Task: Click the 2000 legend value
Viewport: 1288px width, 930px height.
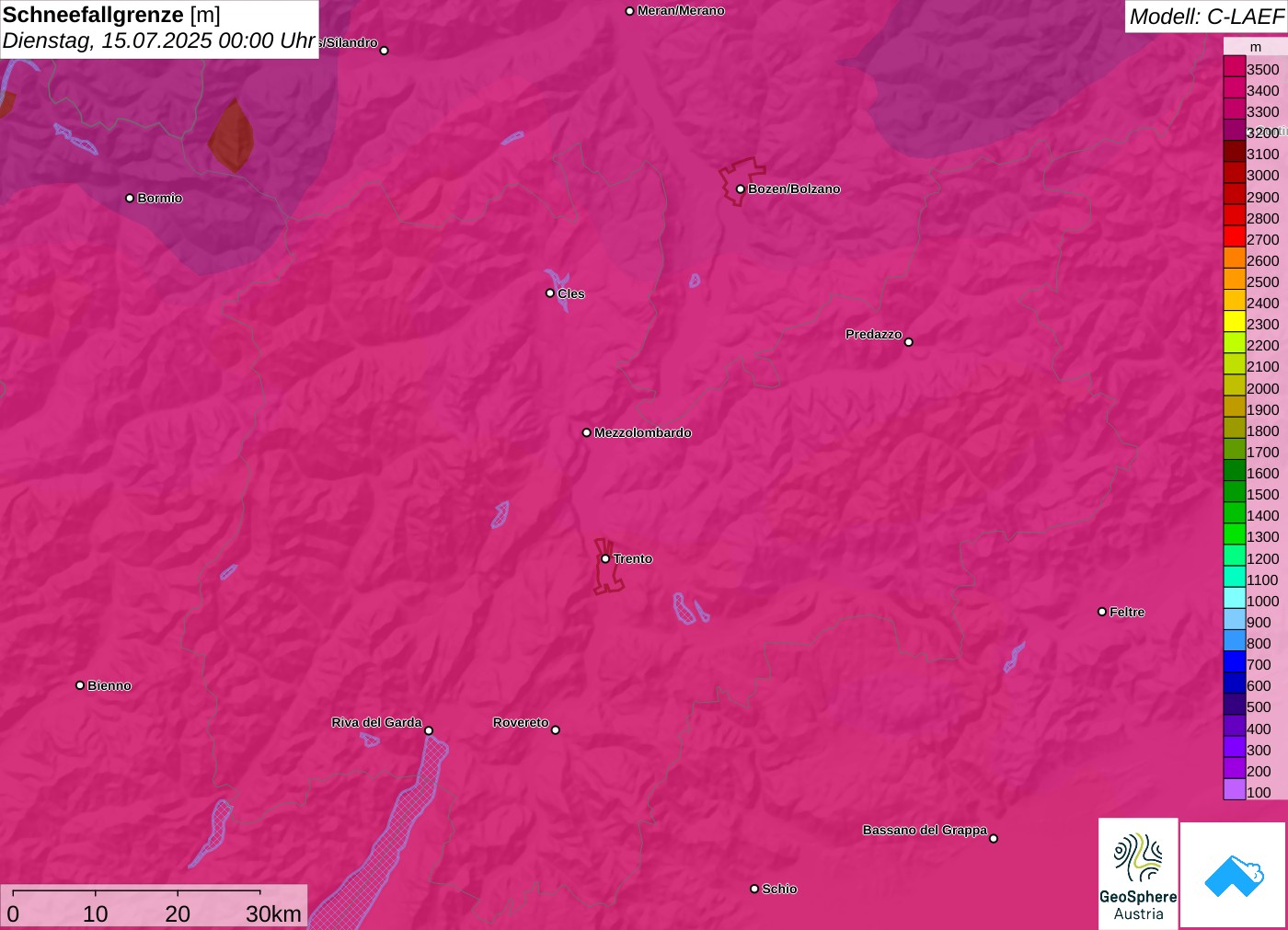Action: click(1262, 388)
